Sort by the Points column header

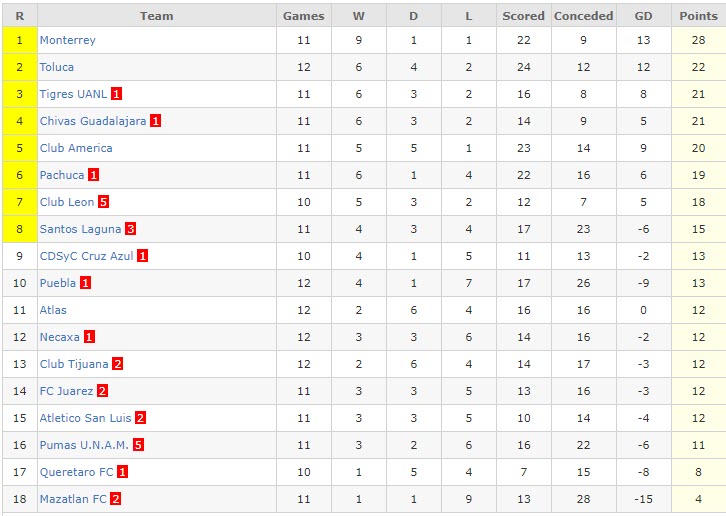[698, 16]
